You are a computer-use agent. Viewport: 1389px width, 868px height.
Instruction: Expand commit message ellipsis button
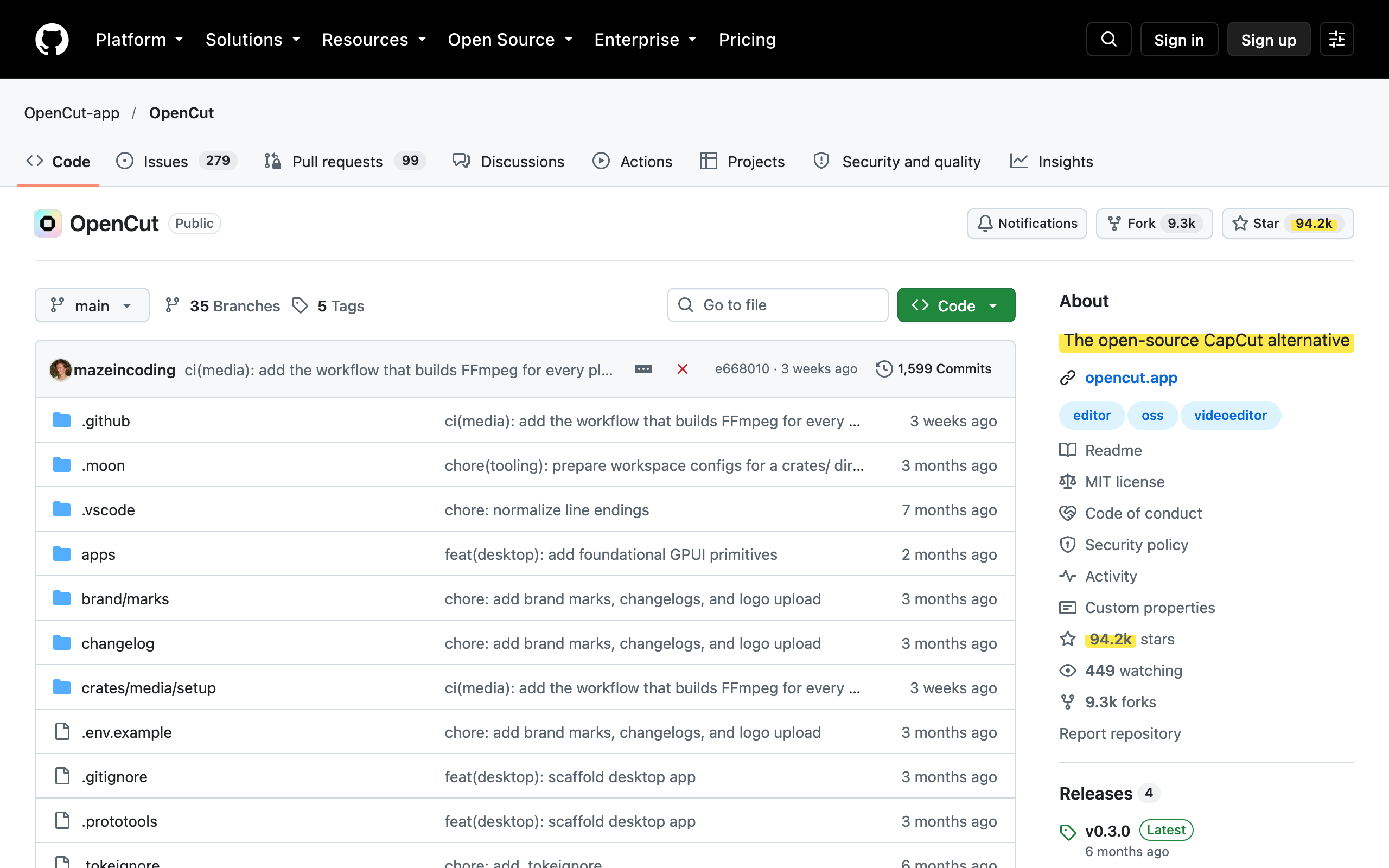[x=643, y=369]
